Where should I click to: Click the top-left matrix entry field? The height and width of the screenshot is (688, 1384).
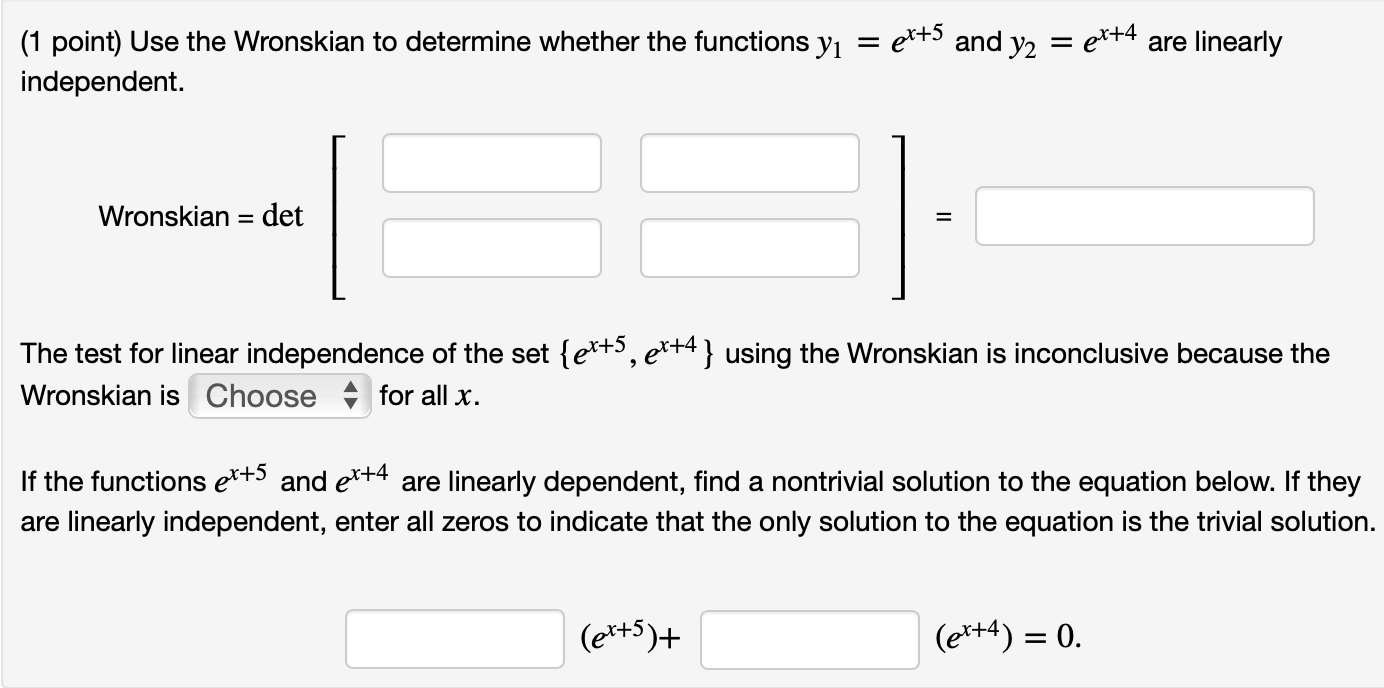point(491,163)
